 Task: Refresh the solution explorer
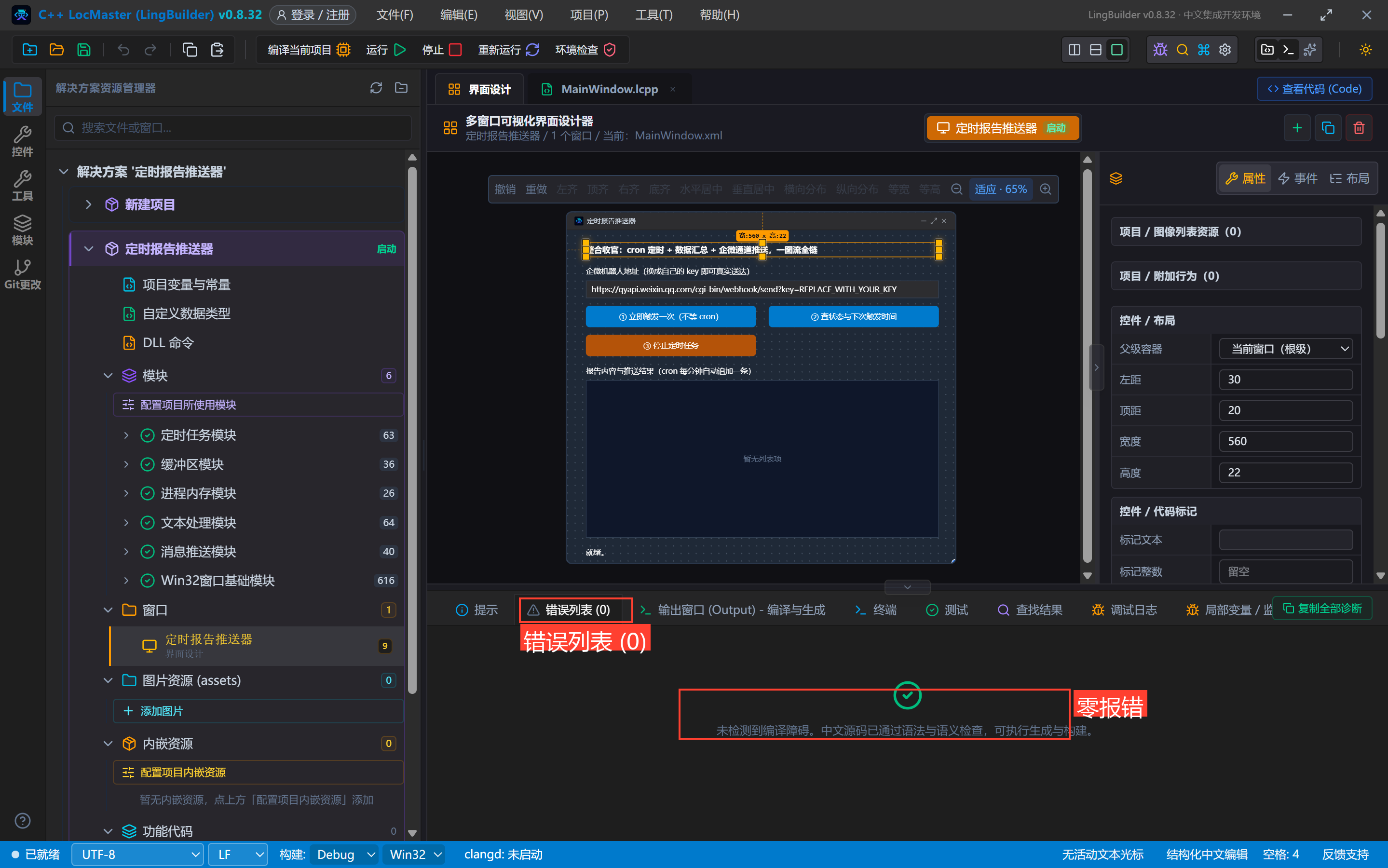[x=376, y=88]
